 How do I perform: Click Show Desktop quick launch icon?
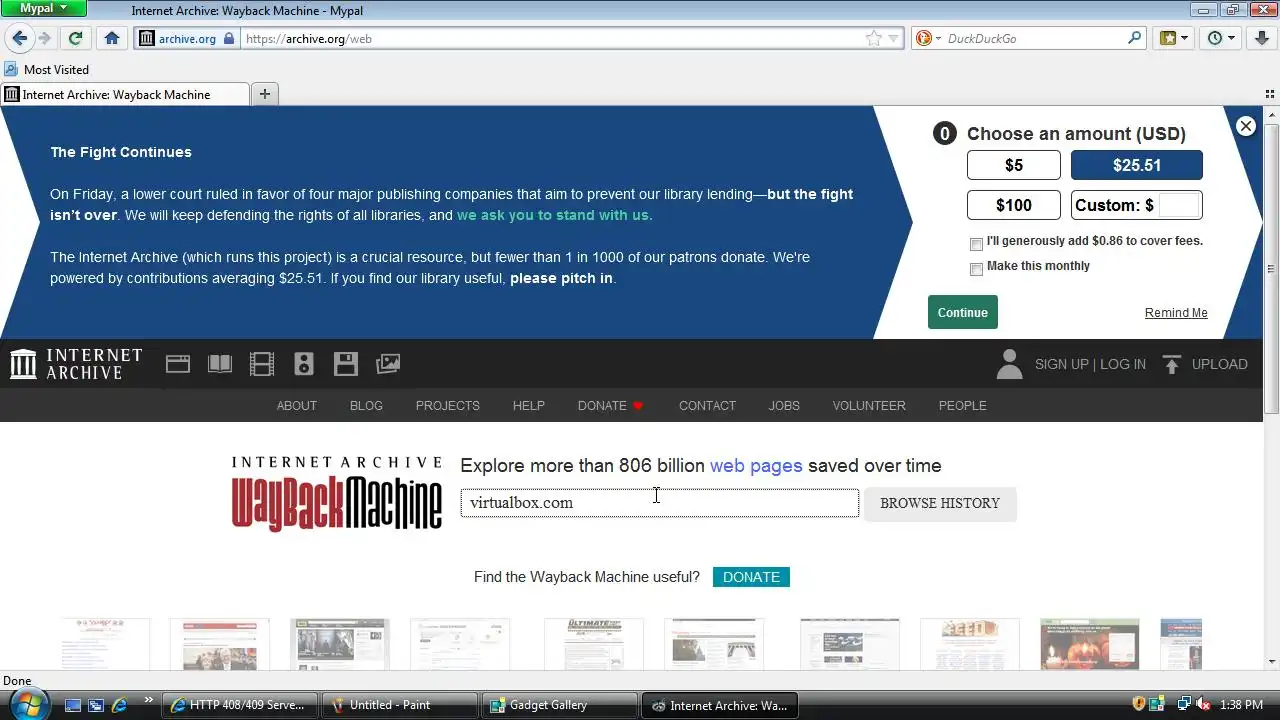coord(72,705)
